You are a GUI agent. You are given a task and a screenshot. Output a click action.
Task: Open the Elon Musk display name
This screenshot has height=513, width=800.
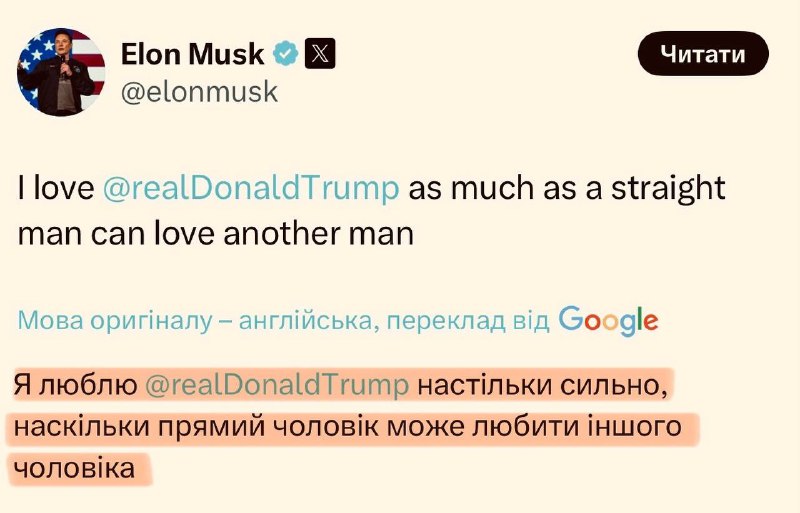192,54
